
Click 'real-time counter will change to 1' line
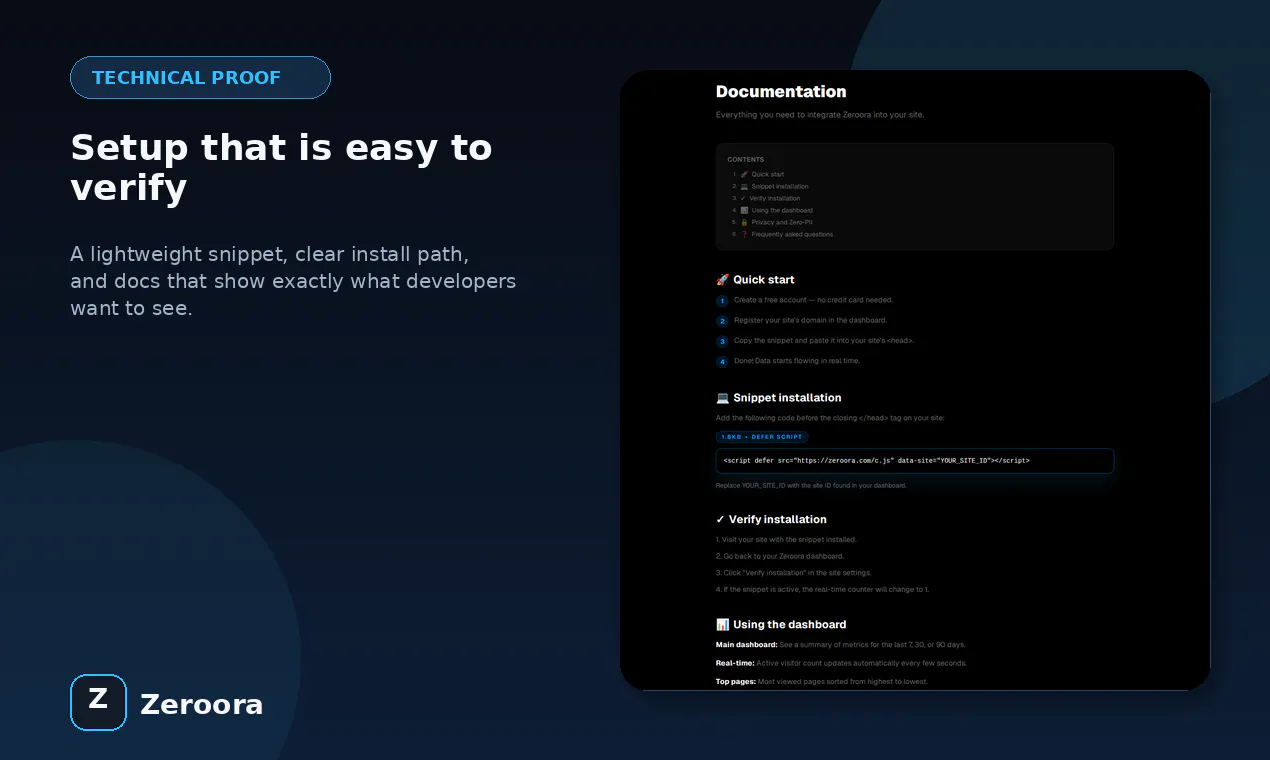click(x=822, y=590)
